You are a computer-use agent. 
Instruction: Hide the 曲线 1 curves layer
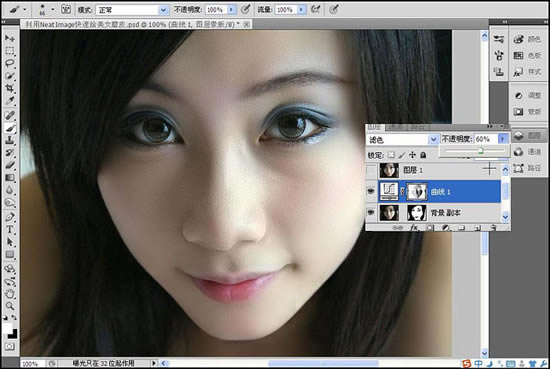[x=371, y=191]
